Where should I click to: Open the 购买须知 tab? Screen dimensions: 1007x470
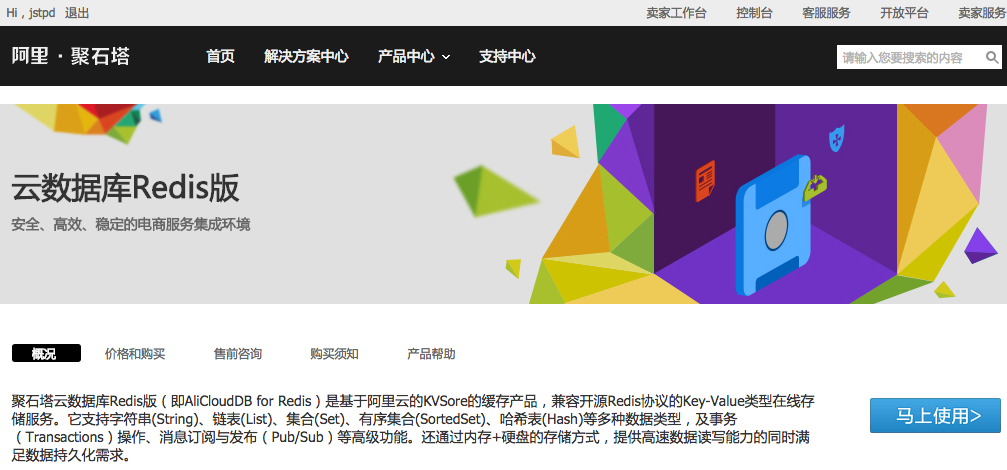[x=335, y=354]
